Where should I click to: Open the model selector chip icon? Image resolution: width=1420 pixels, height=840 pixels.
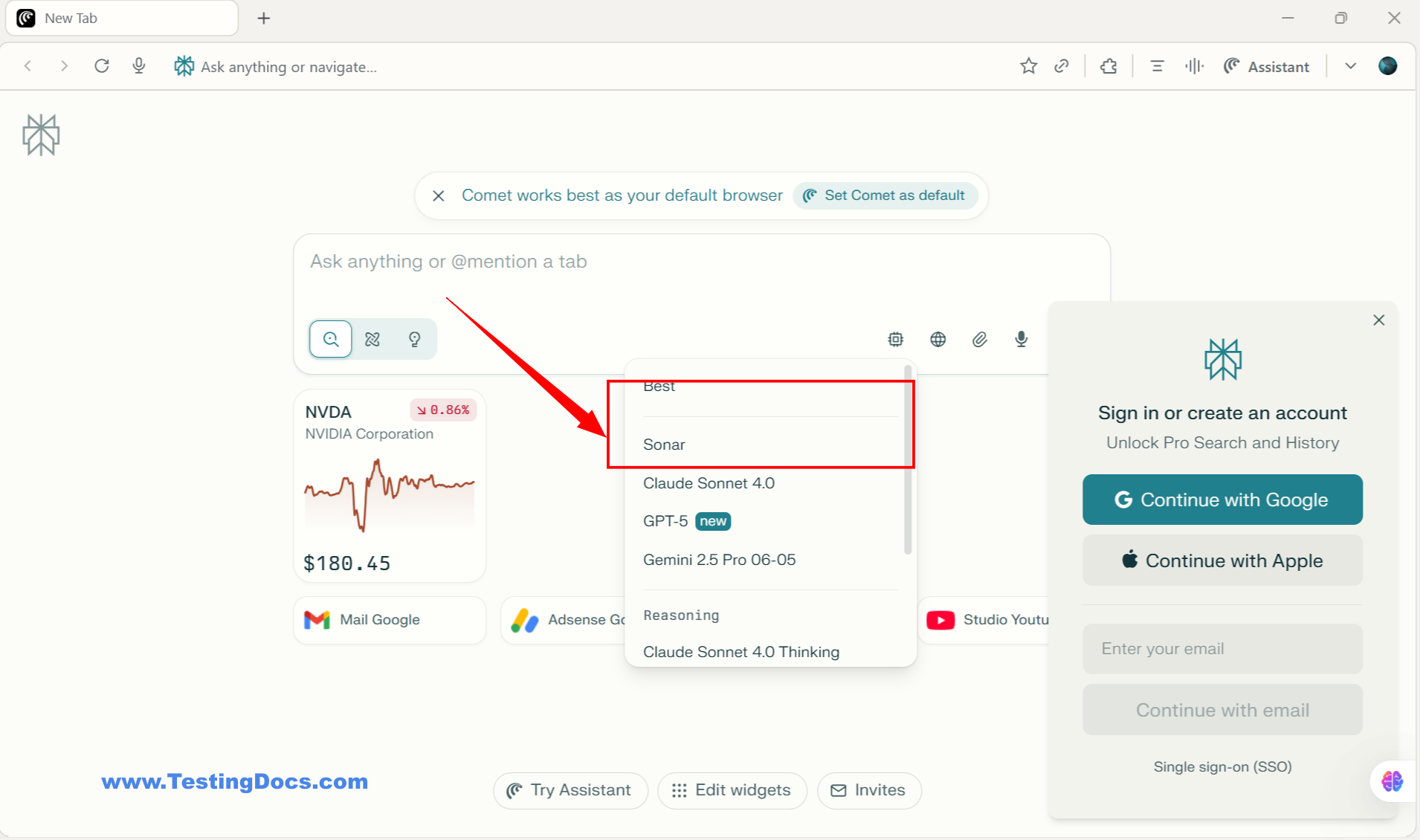pos(895,339)
